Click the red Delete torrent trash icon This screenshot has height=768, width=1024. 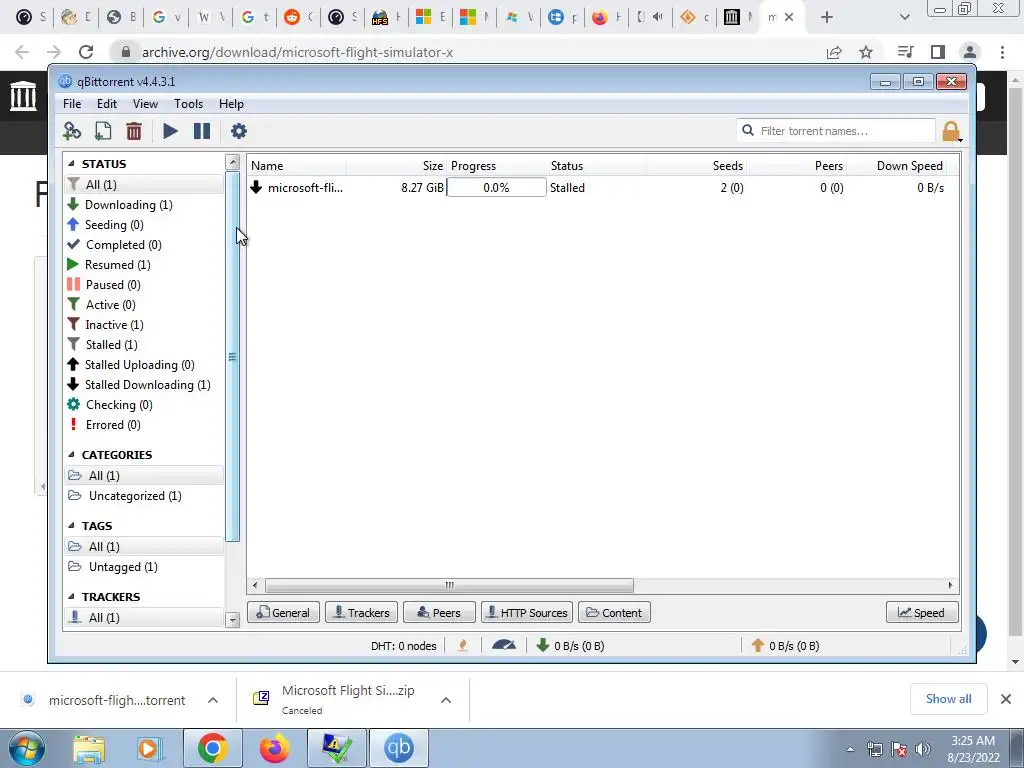(134, 131)
